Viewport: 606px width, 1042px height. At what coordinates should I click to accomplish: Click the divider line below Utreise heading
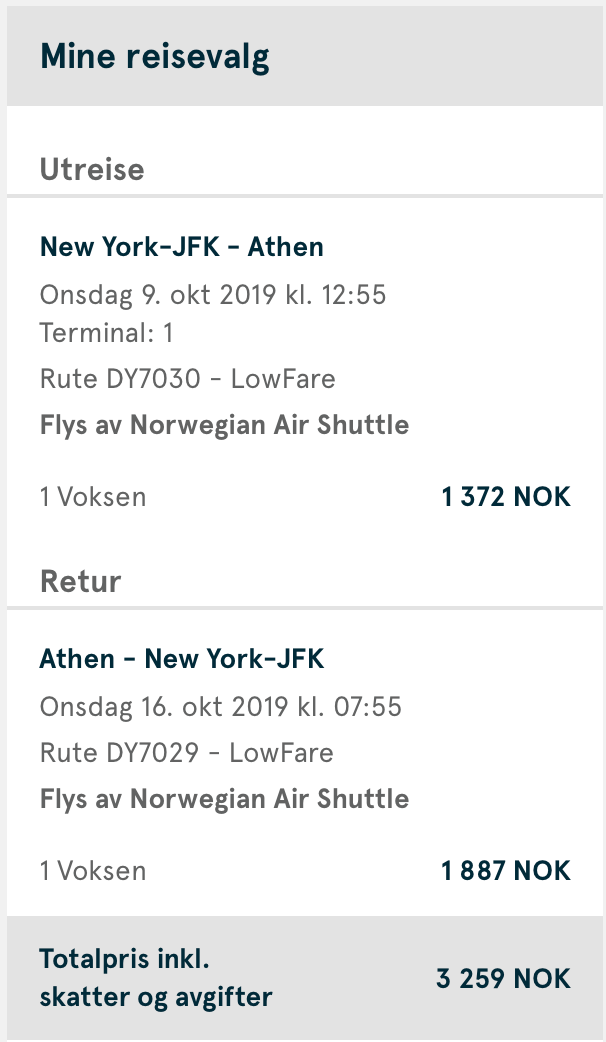(303, 196)
